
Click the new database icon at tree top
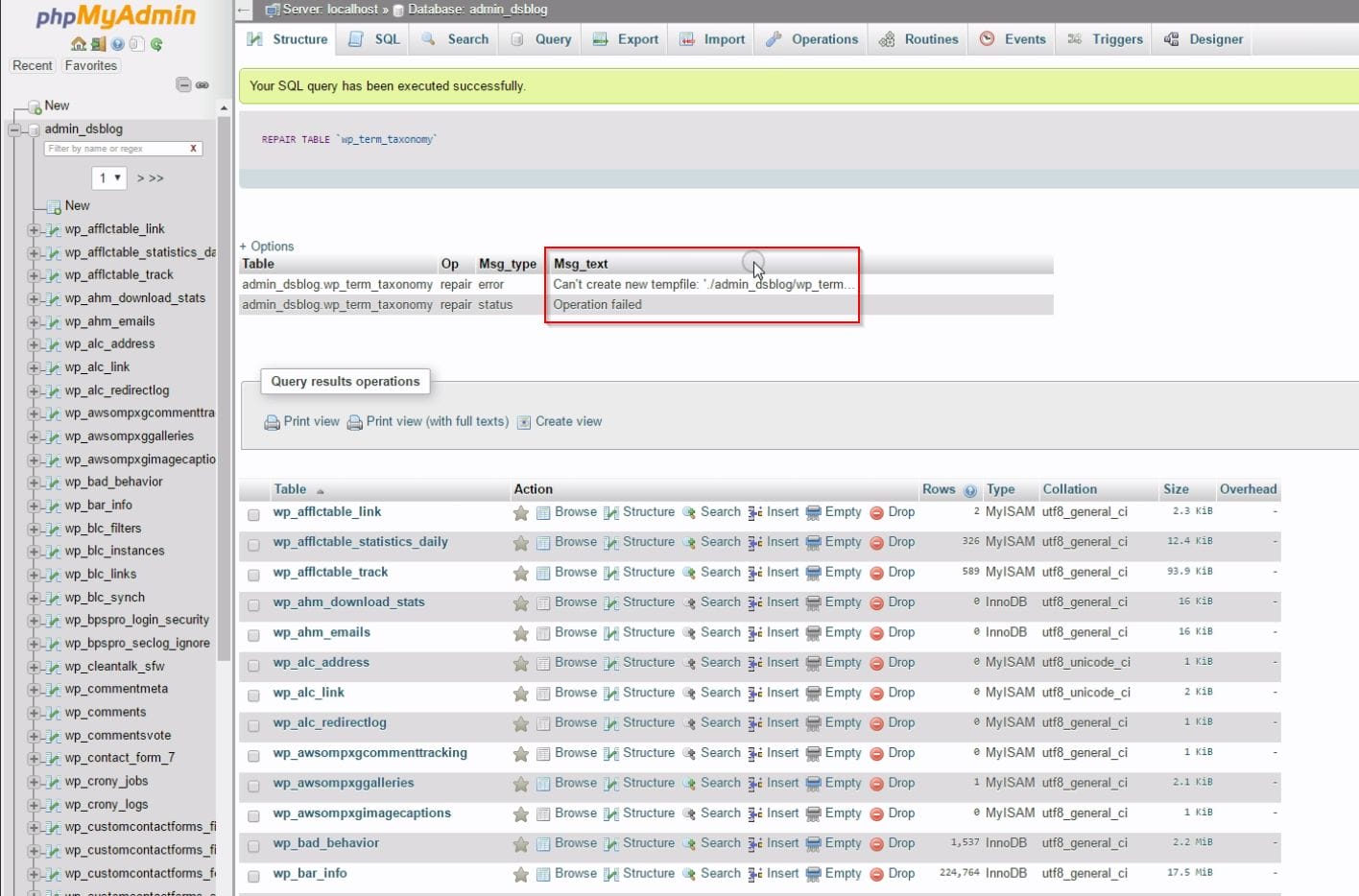(x=35, y=106)
